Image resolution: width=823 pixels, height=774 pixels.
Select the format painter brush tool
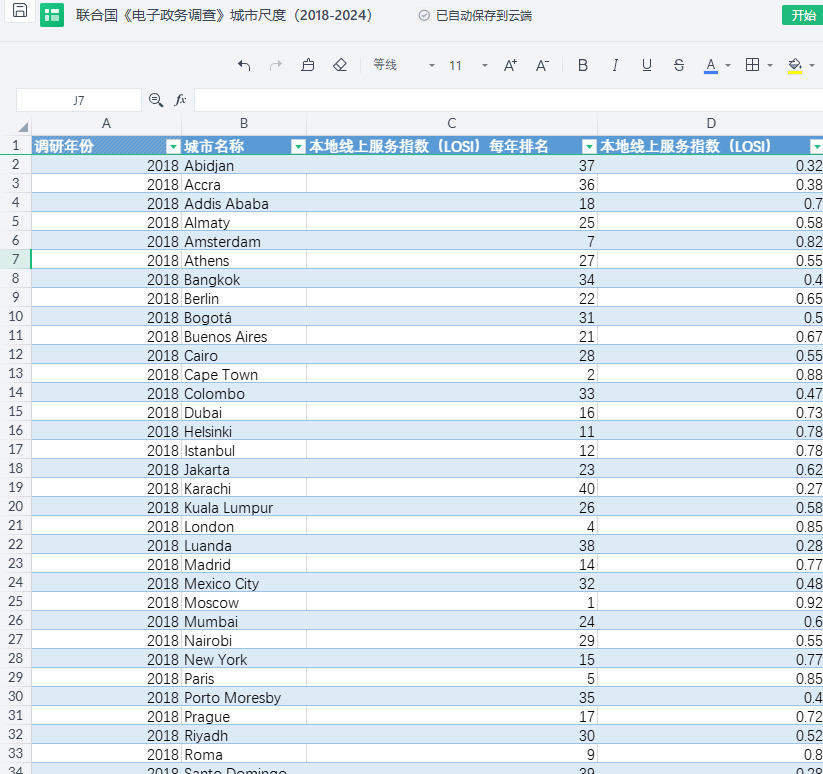tap(308, 65)
